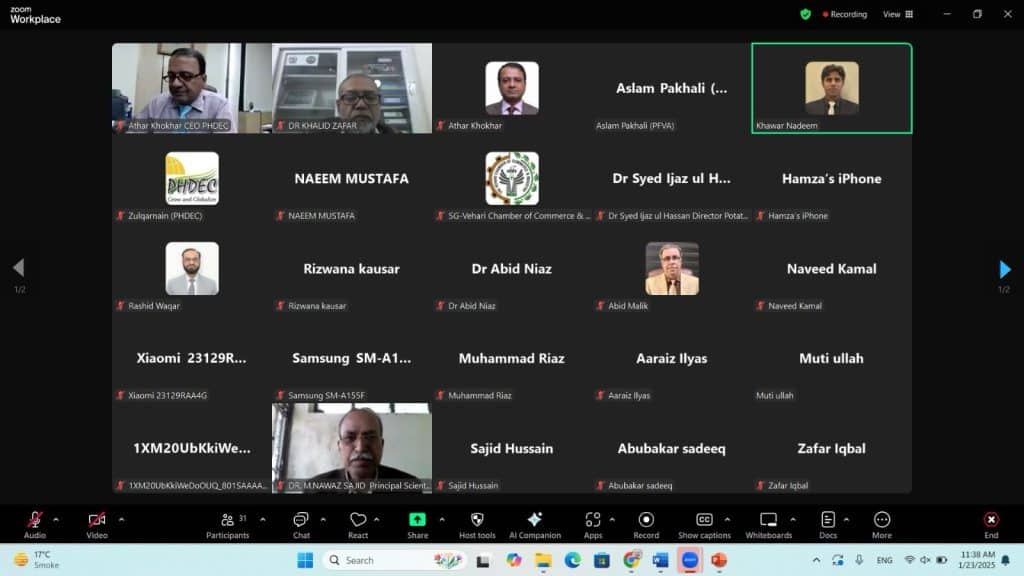Open the View layout menu

coord(898,14)
